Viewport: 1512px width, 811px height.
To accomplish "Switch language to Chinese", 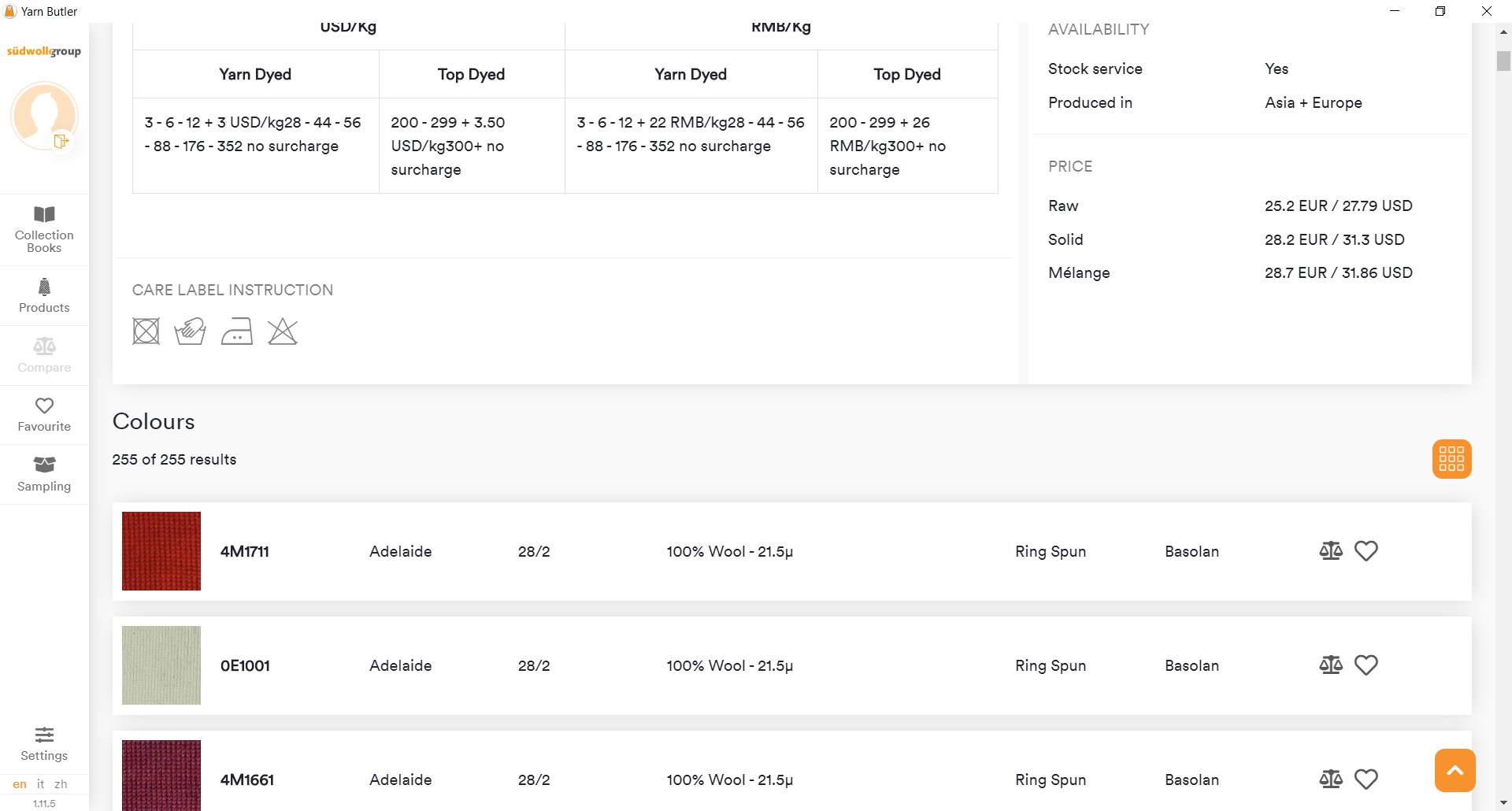I will coord(61,784).
